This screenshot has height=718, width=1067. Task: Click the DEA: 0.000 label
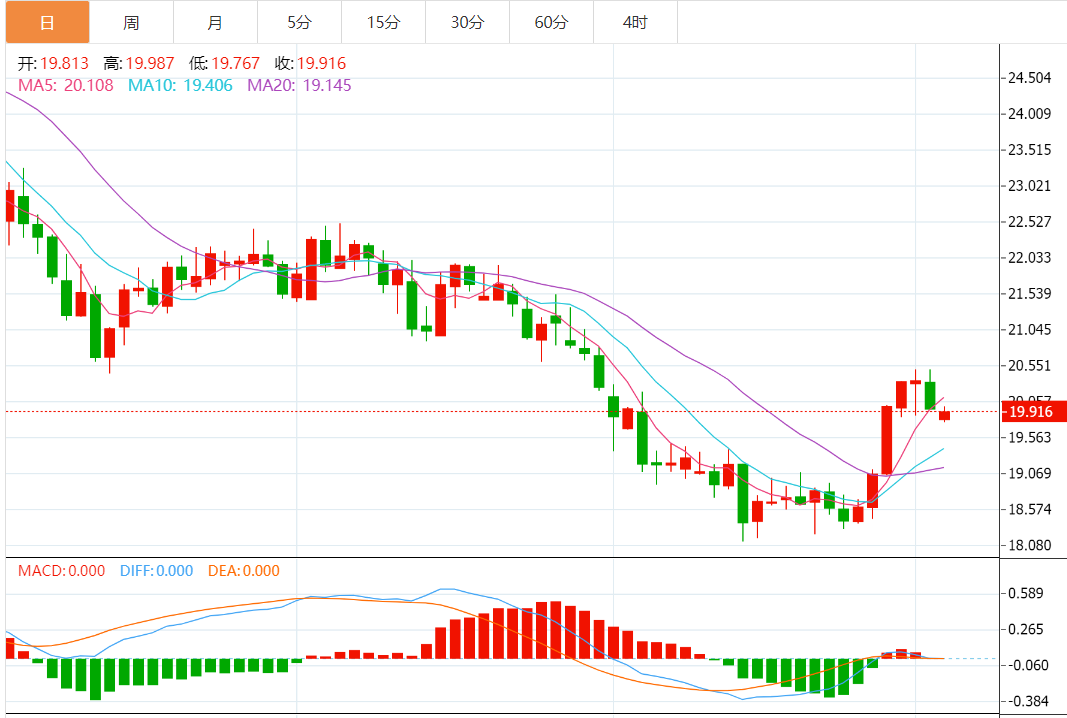[244, 570]
